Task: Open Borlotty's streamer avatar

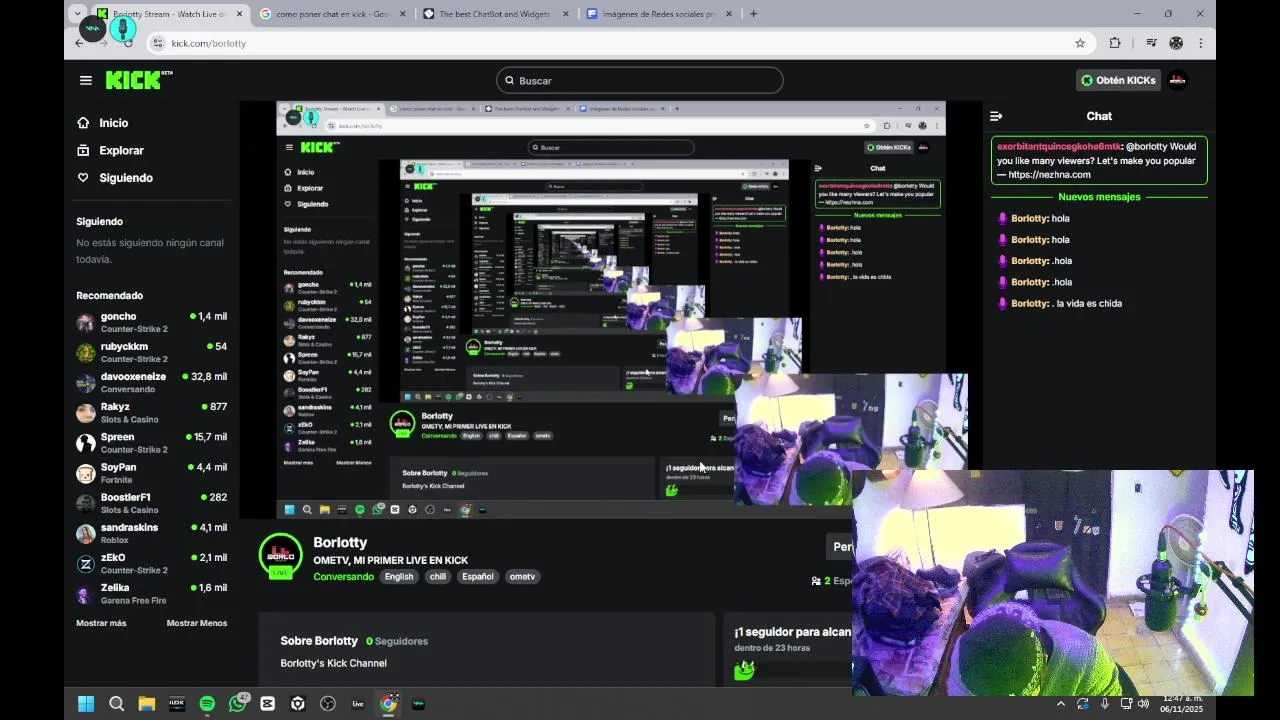Action: [280, 556]
